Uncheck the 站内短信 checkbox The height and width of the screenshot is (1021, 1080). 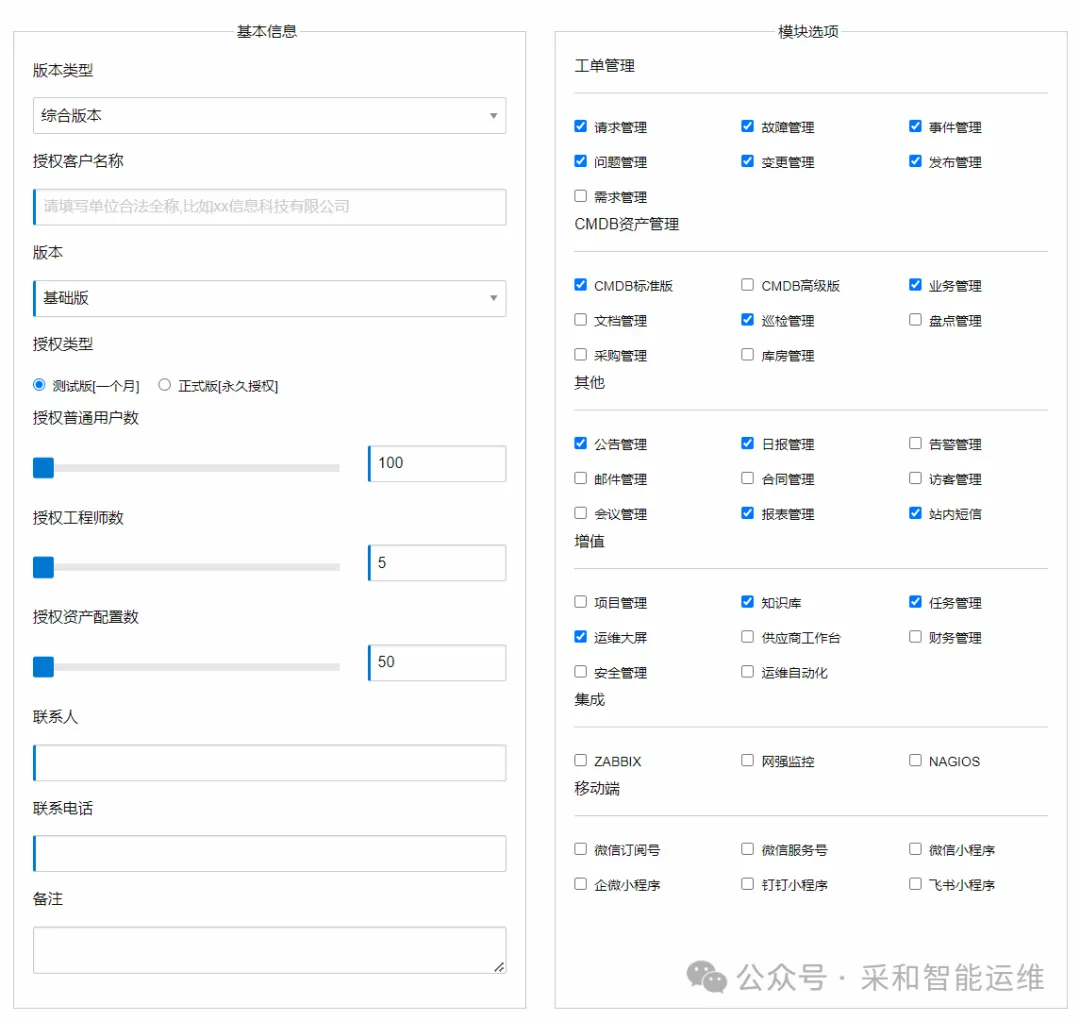tap(915, 513)
